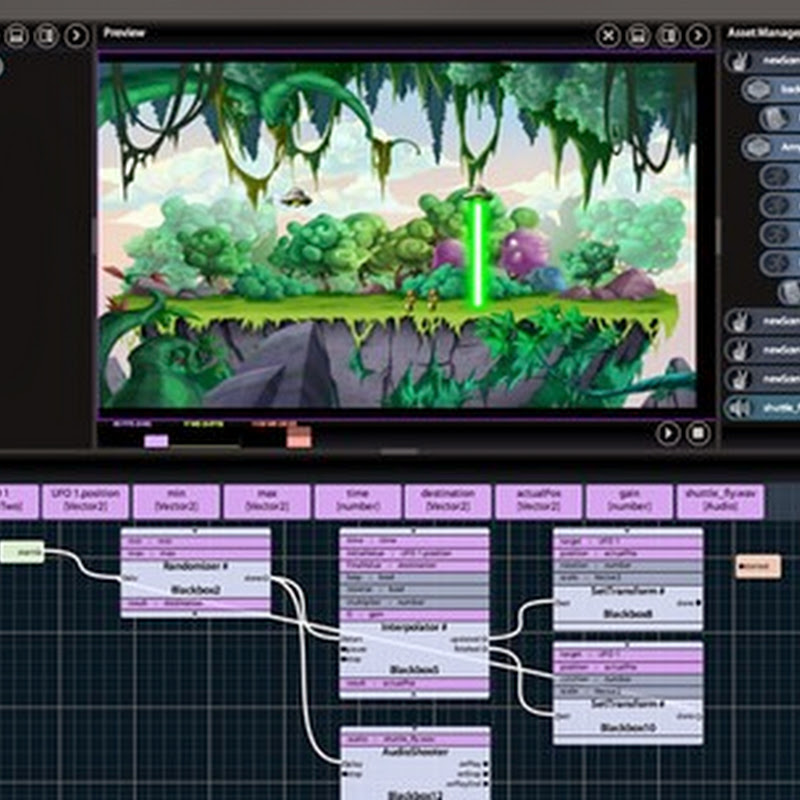Select the 'destination' Vector2 variable box
Screen dimensions: 800x800
[448, 501]
